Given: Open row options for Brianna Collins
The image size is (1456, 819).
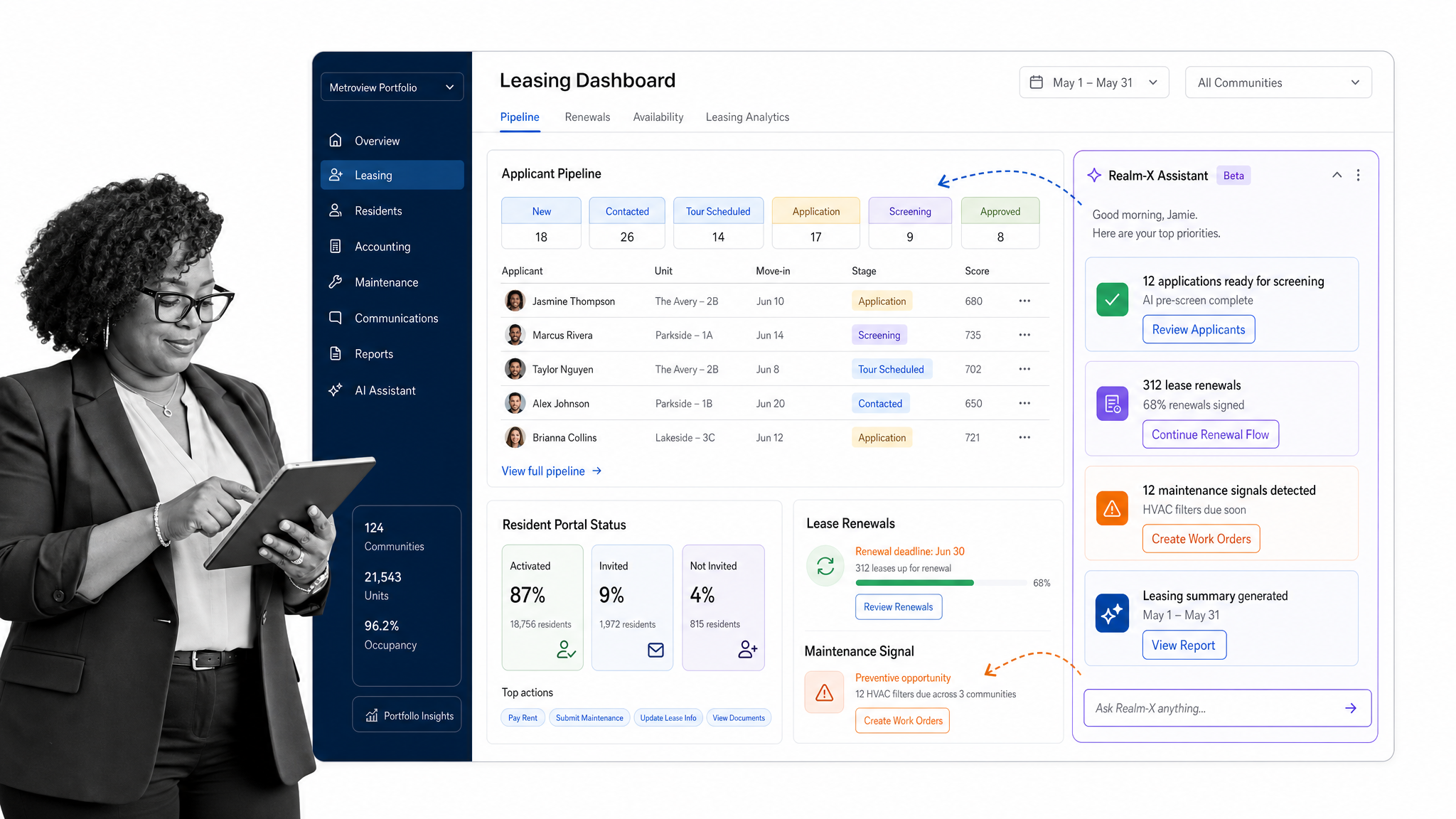Looking at the screenshot, I should [1024, 437].
